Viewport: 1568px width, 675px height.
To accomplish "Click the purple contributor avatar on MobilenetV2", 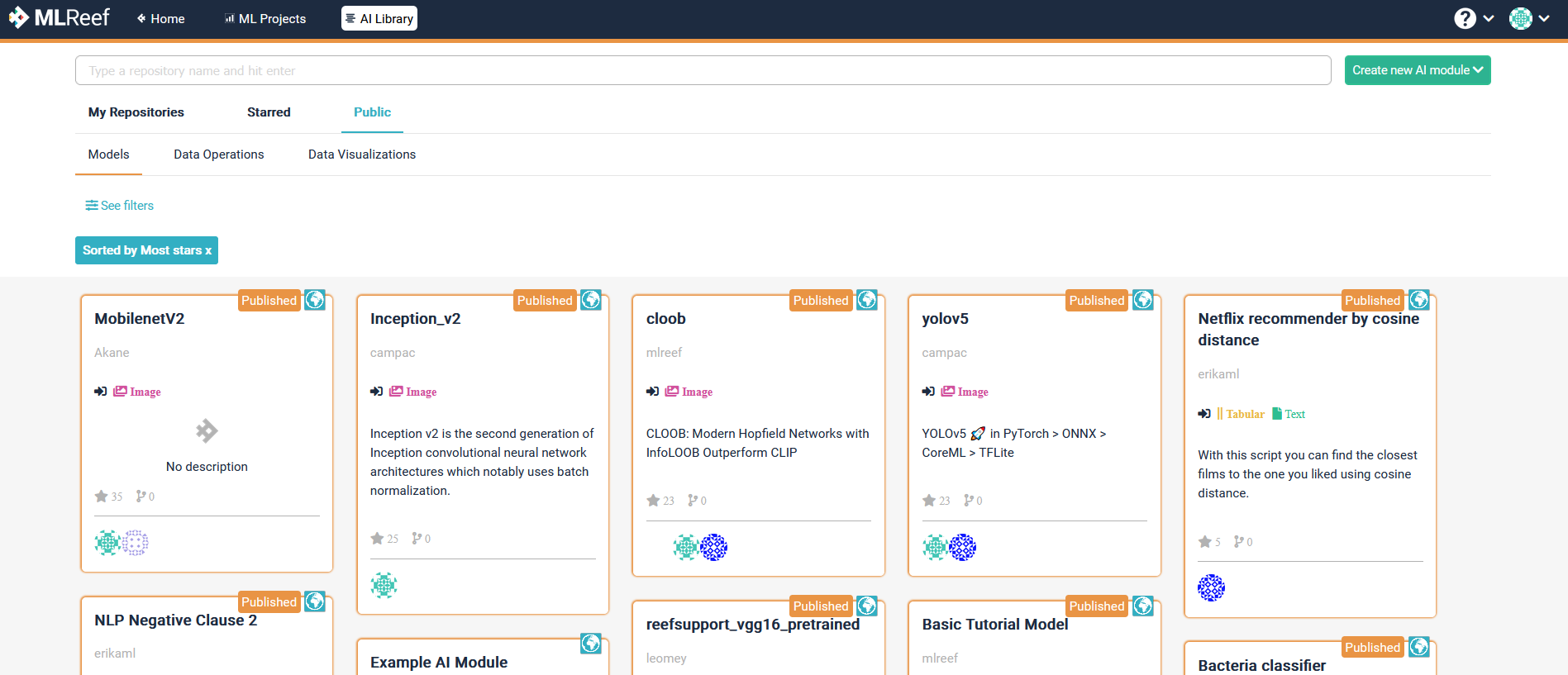I will click(x=135, y=543).
